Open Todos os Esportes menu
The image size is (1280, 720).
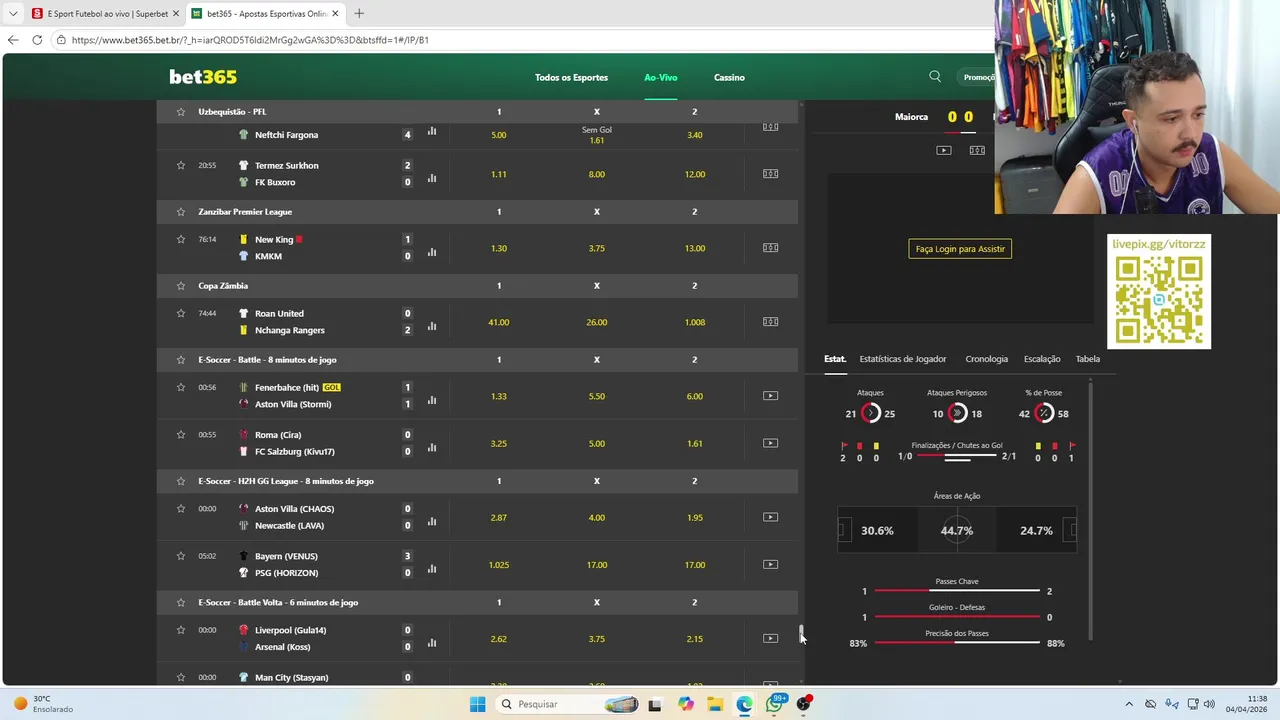point(571,78)
